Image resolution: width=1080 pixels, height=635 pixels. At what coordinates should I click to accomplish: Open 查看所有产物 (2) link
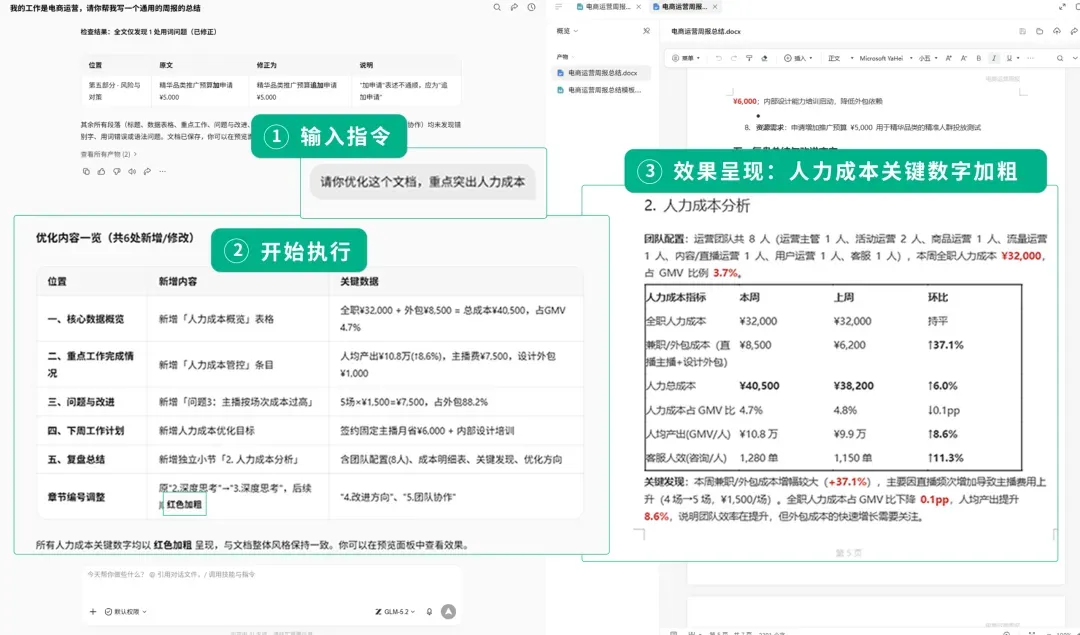coord(108,154)
